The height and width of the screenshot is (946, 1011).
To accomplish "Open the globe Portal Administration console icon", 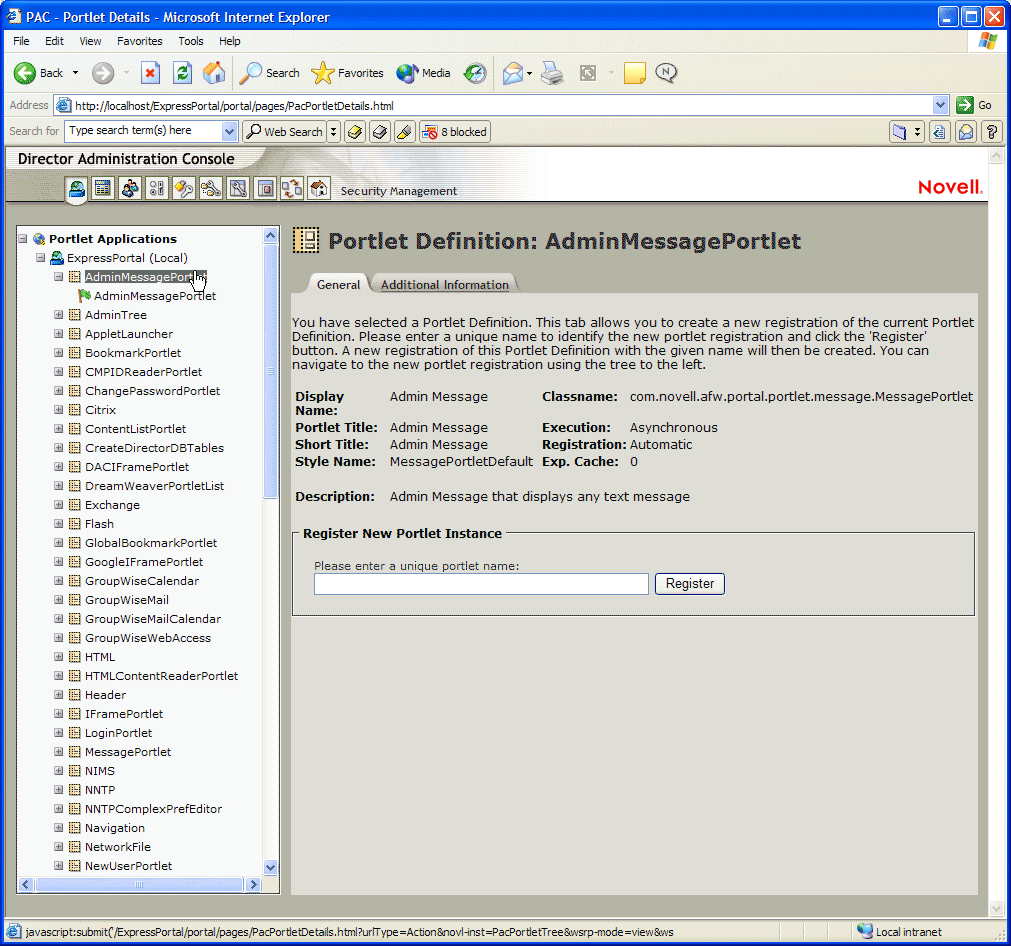I will point(77,189).
